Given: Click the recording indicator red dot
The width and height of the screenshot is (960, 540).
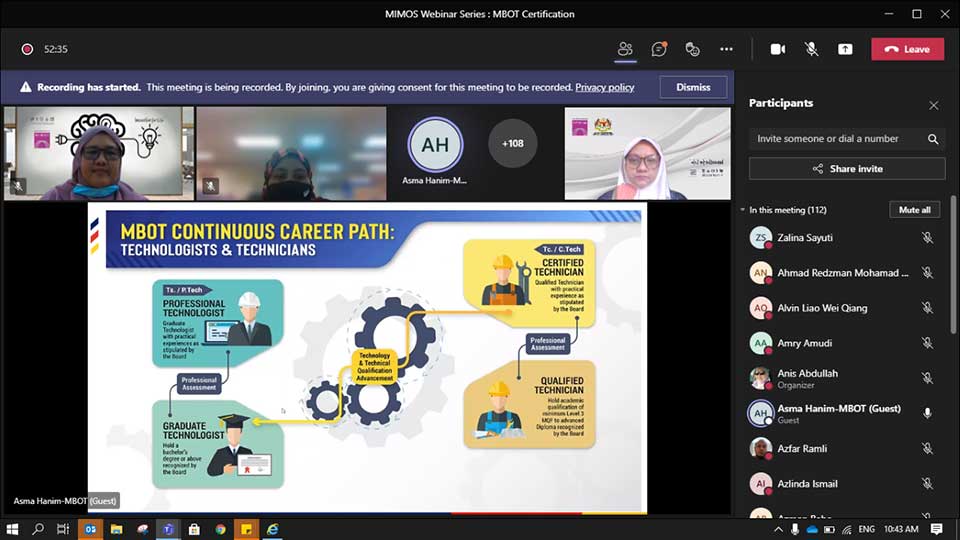Looking at the screenshot, I should [x=27, y=49].
